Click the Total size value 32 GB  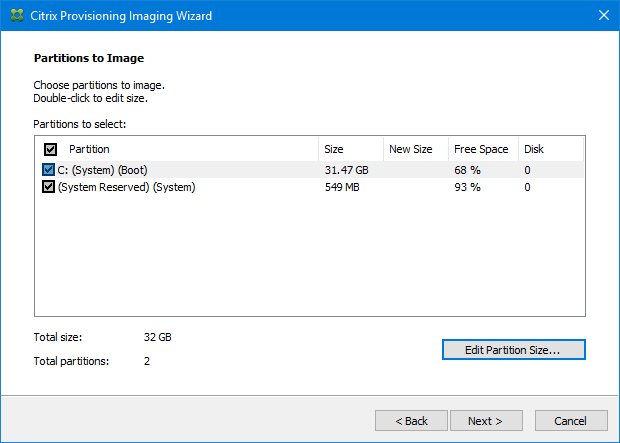point(157,337)
